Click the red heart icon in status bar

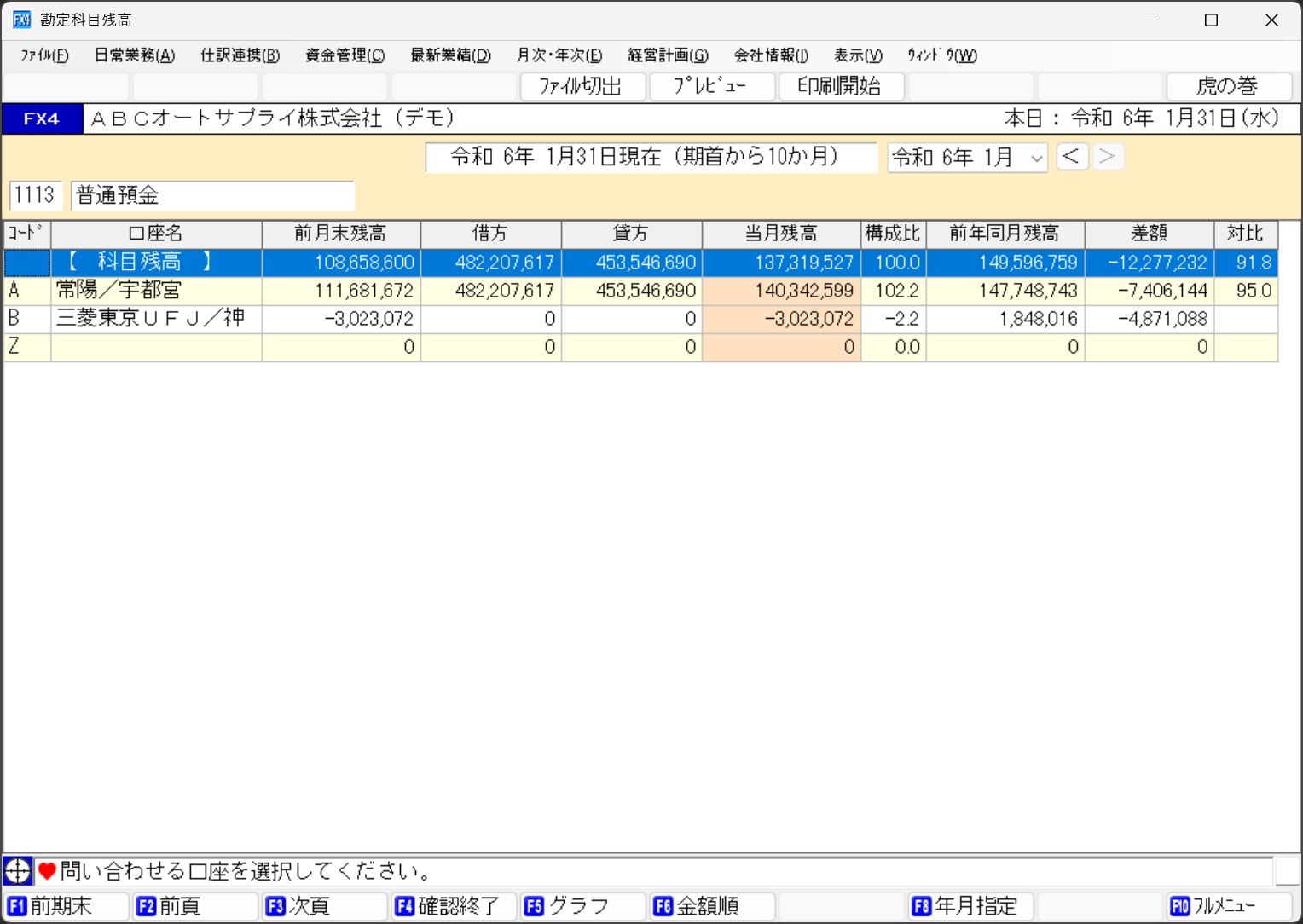point(47,870)
